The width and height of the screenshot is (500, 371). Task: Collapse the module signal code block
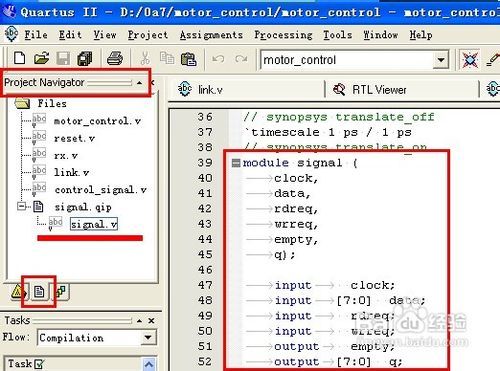tap(236, 163)
